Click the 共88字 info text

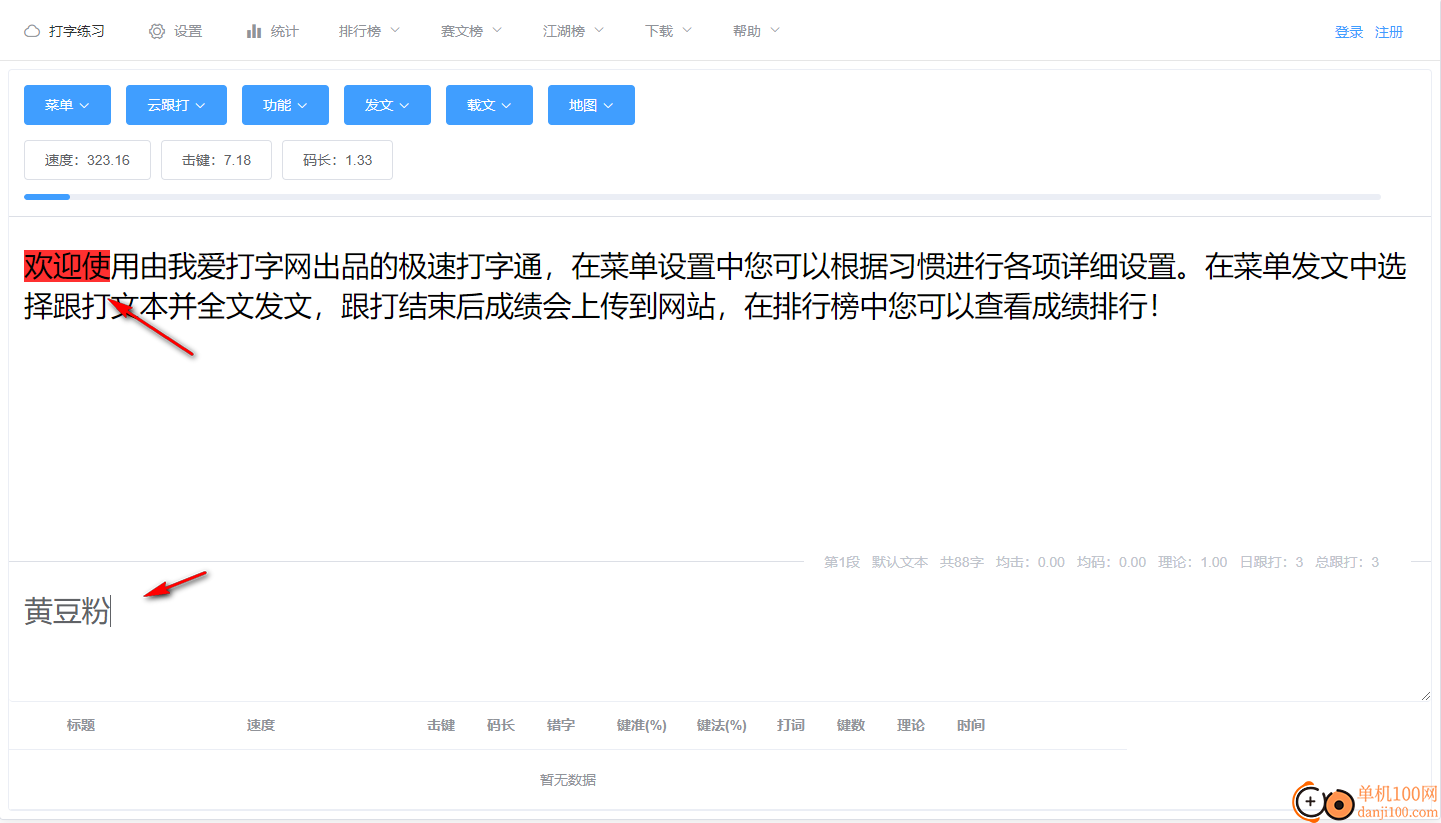[962, 562]
